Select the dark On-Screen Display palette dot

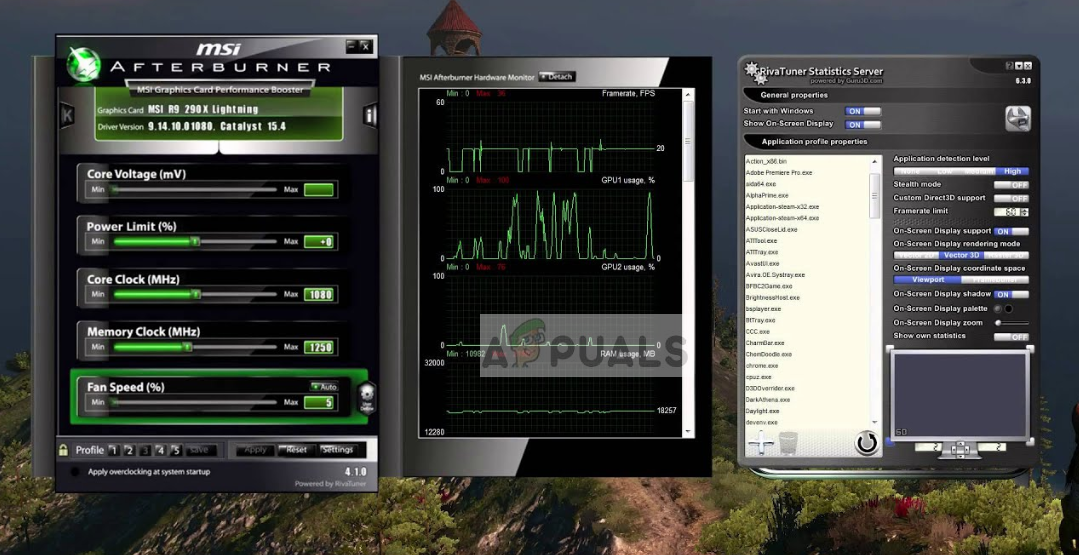click(998, 309)
